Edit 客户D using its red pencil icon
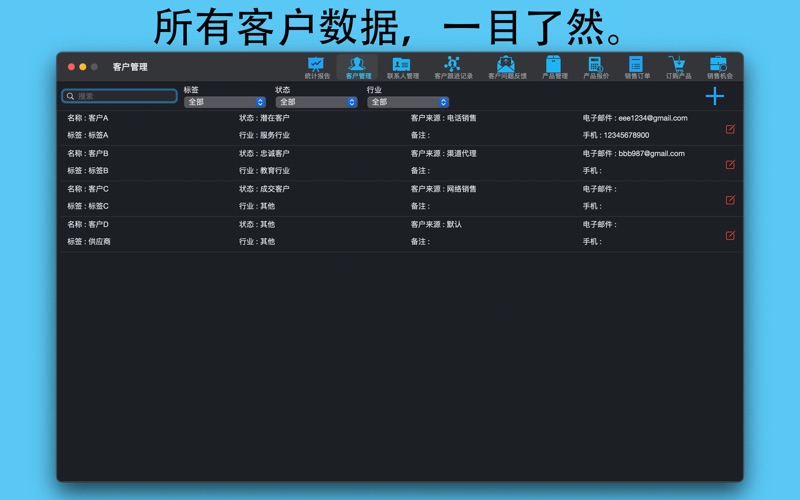The image size is (800, 500). (x=730, y=235)
